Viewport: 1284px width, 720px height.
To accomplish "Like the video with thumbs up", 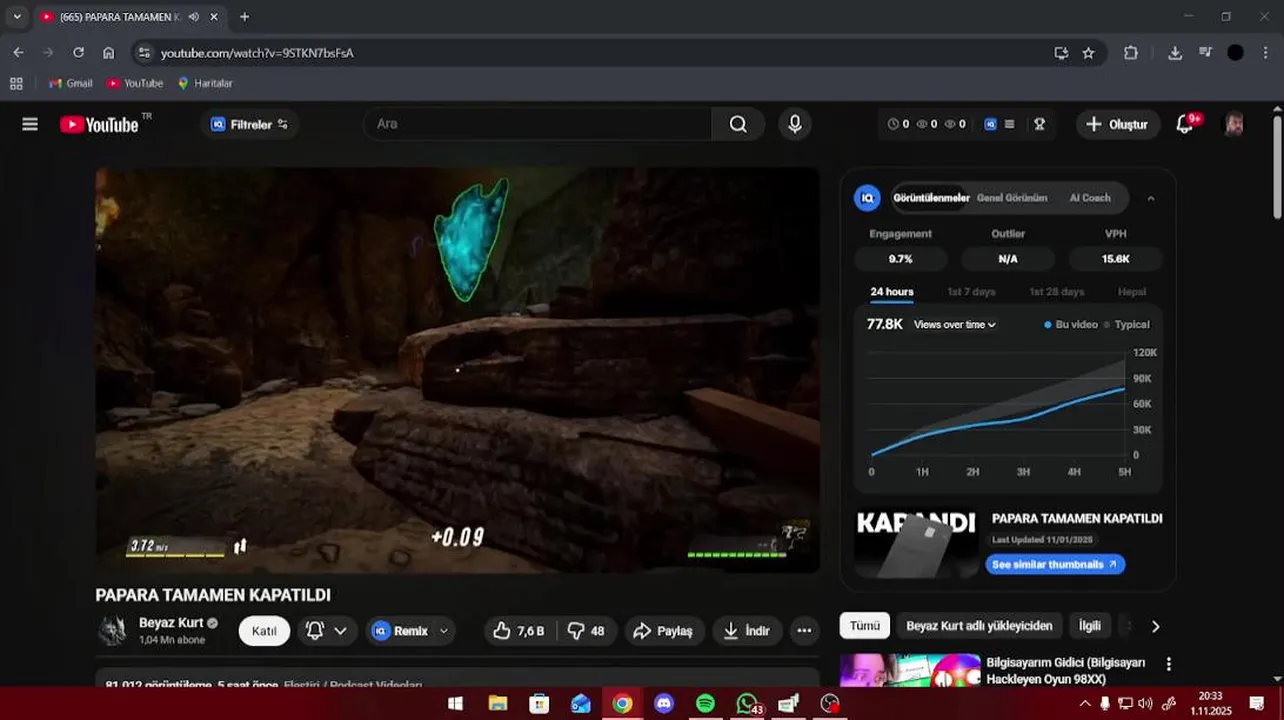I will point(519,631).
